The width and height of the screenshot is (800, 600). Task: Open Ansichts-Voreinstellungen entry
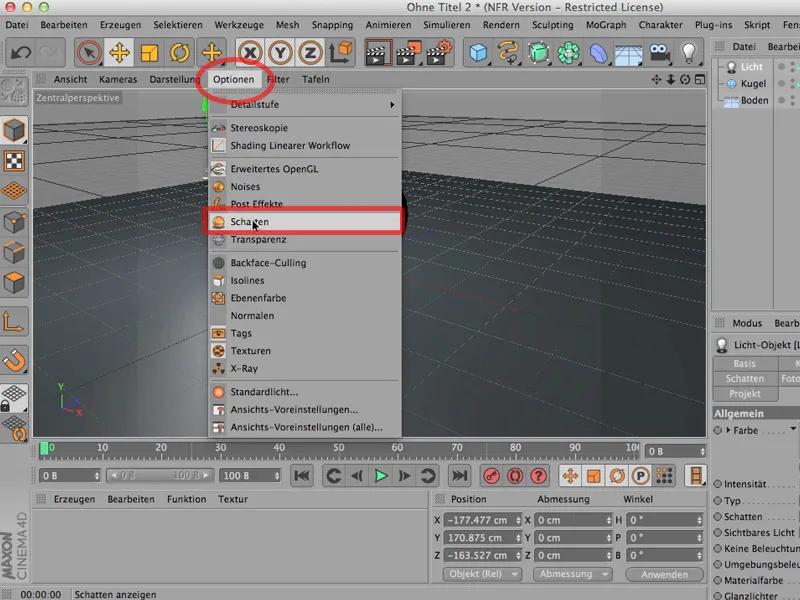click(304, 410)
